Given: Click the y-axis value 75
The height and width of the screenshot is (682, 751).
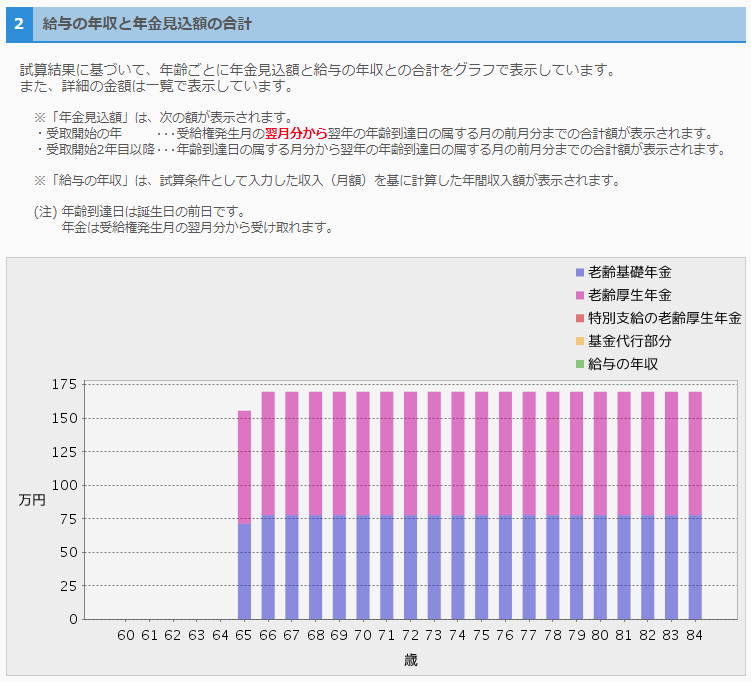Looking at the screenshot, I should pyautogui.click(x=68, y=519).
